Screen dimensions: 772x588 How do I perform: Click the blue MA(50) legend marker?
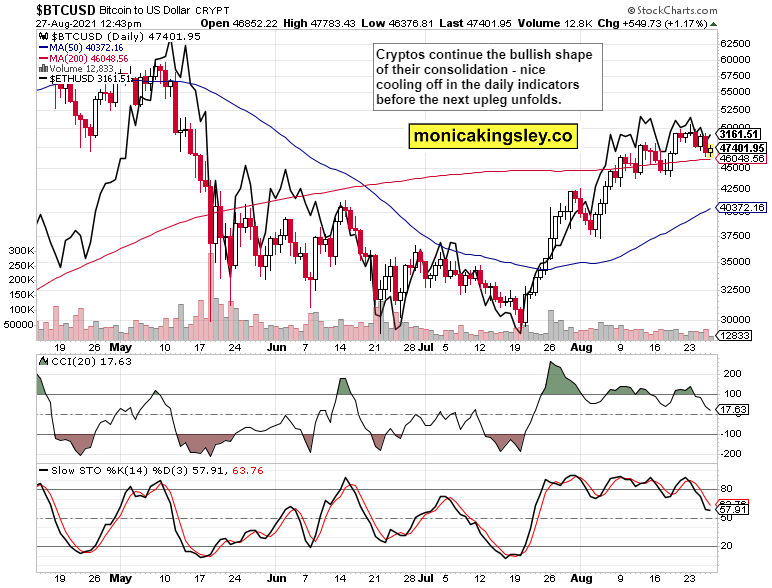(42, 46)
